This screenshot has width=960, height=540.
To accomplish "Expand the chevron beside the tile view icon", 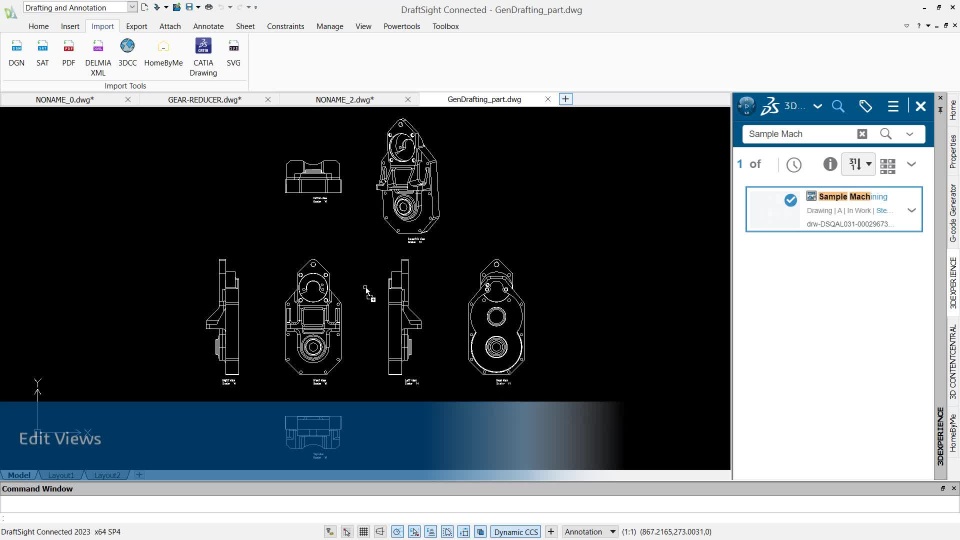I will pos(912,164).
